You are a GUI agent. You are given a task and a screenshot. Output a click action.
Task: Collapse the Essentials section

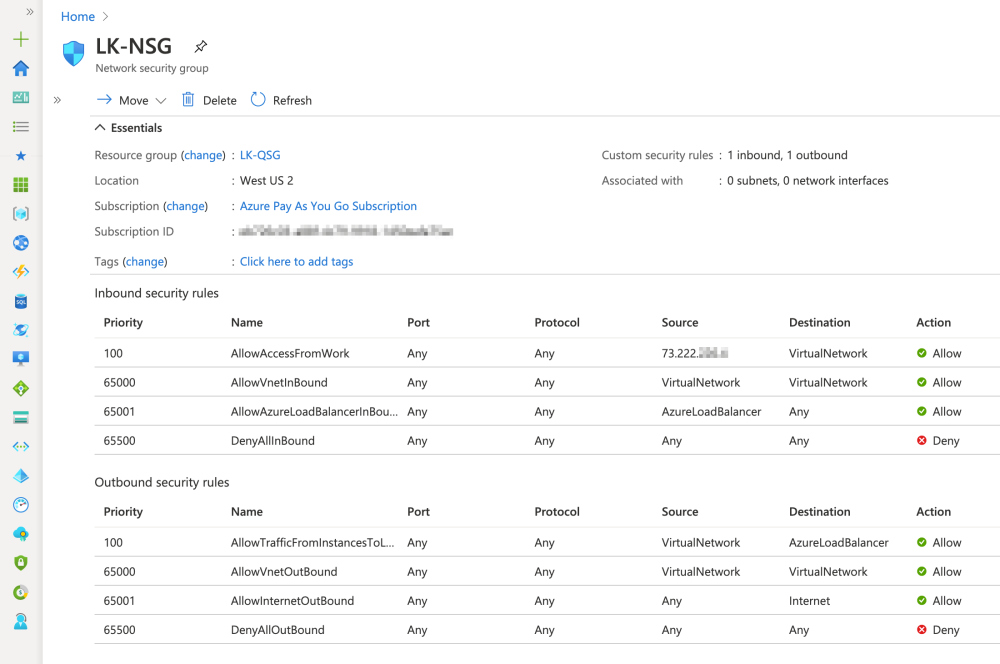tap(100, 128)
